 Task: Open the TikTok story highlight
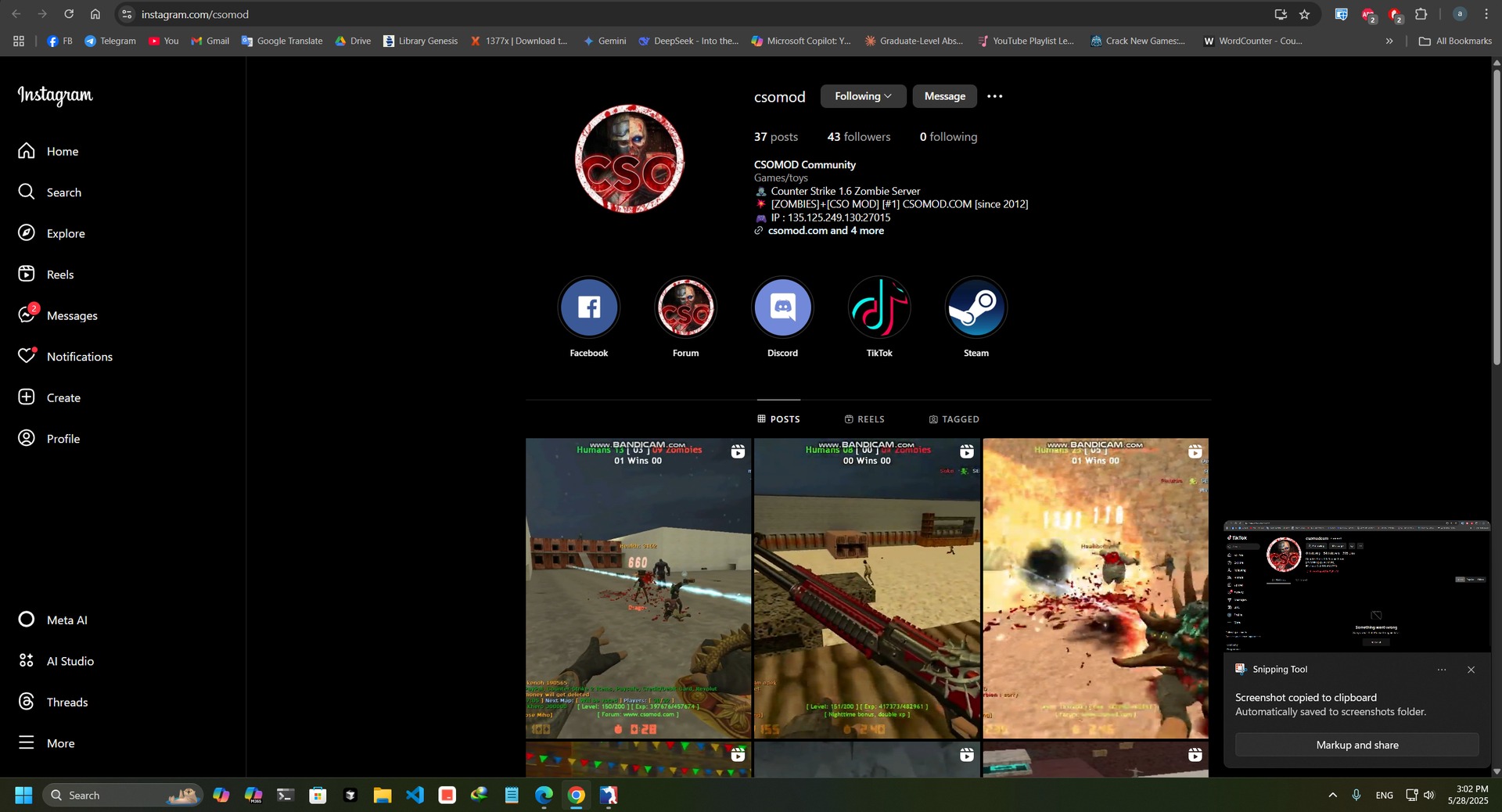tap(879, 307)
